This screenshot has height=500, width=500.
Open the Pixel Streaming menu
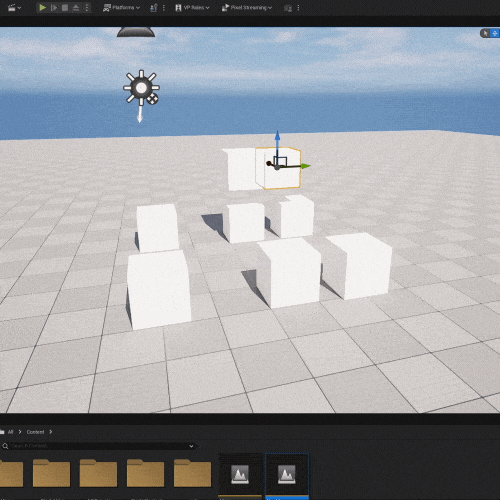point(247,7)
